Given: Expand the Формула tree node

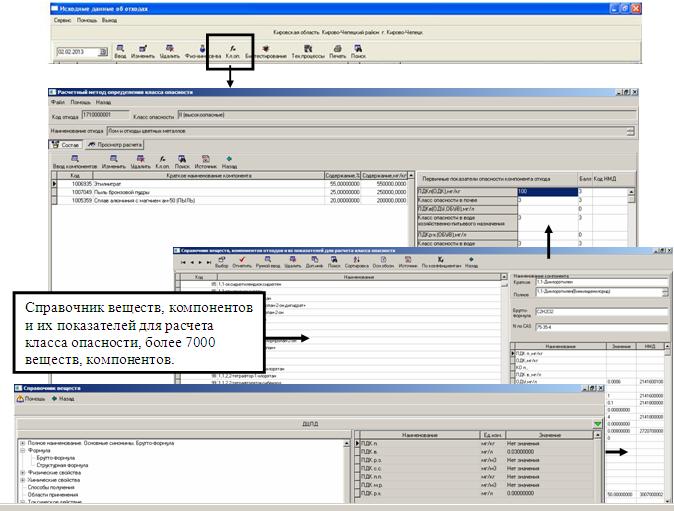Looking at the screenshot, I should click(22, 450).
